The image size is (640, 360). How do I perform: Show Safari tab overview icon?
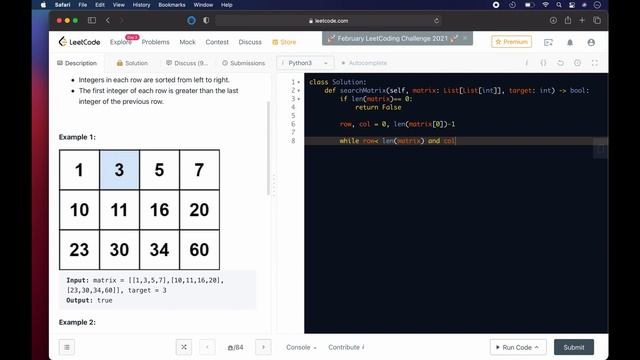point(597,20)
